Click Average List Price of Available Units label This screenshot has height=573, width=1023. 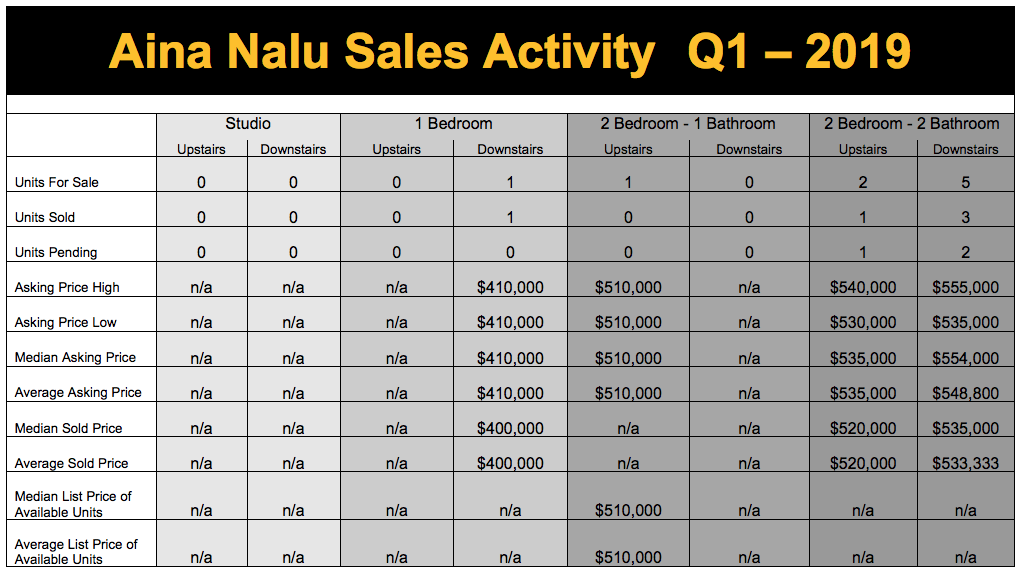pyautogui.click(x=76, y=551)
